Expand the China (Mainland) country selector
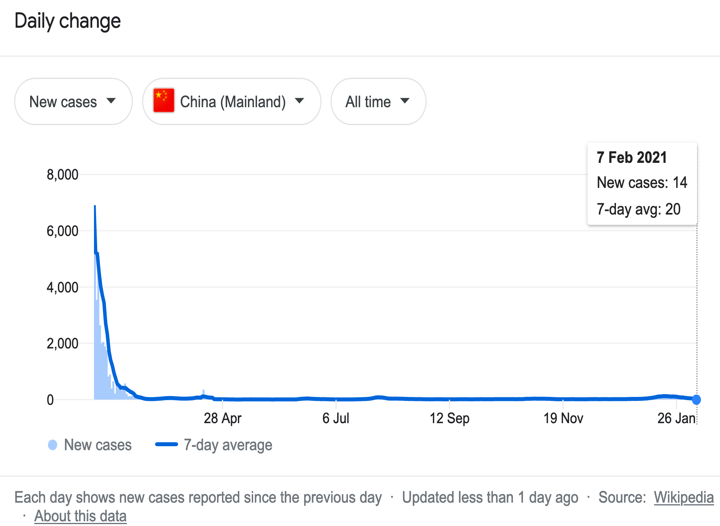720x526 pixels. (231, 101)
